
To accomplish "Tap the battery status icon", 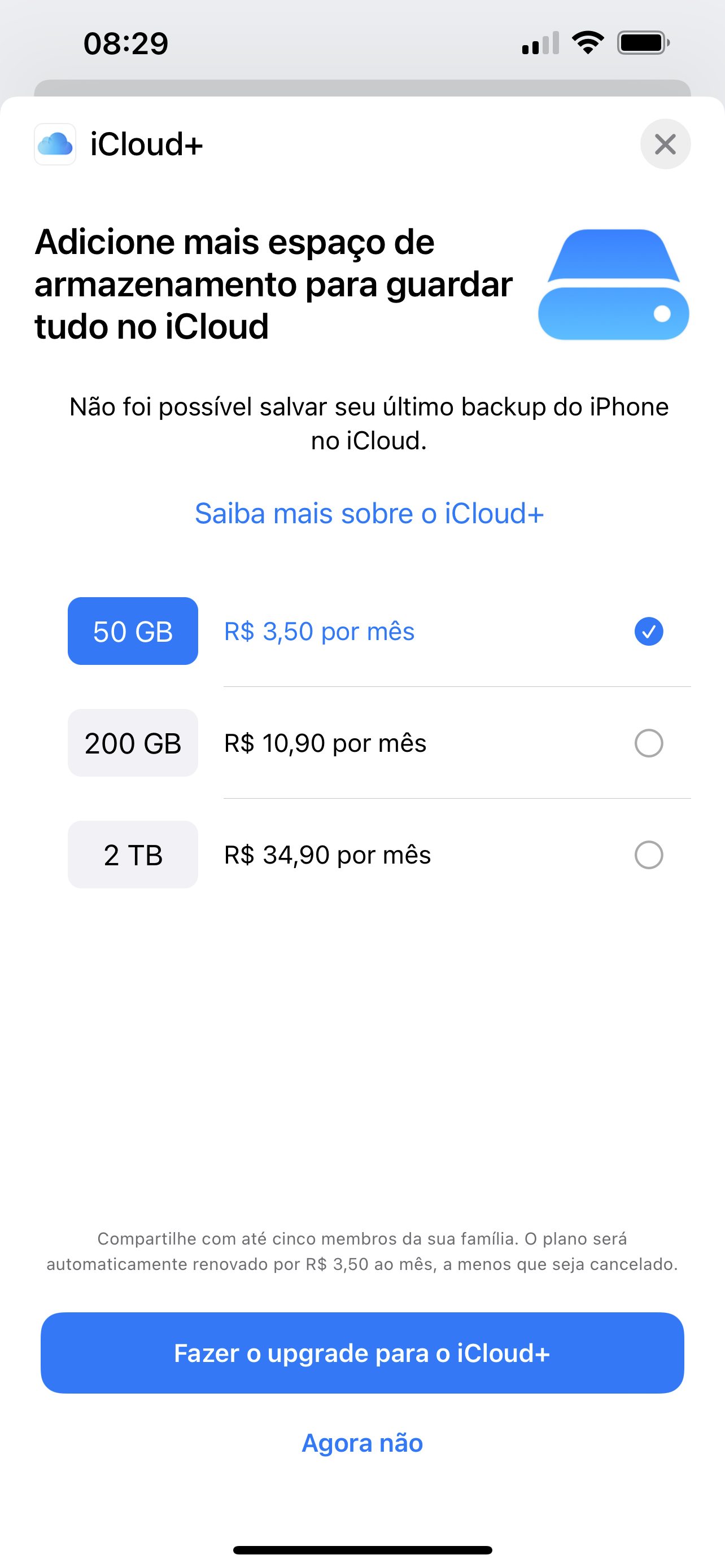I will [643, 43].
